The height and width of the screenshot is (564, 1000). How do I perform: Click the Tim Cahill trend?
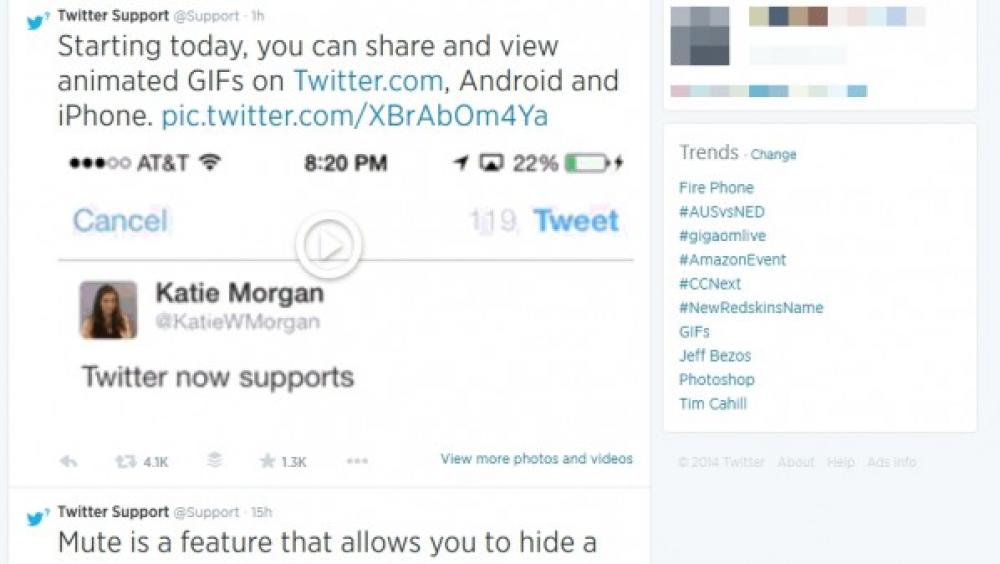coord(712,403)
